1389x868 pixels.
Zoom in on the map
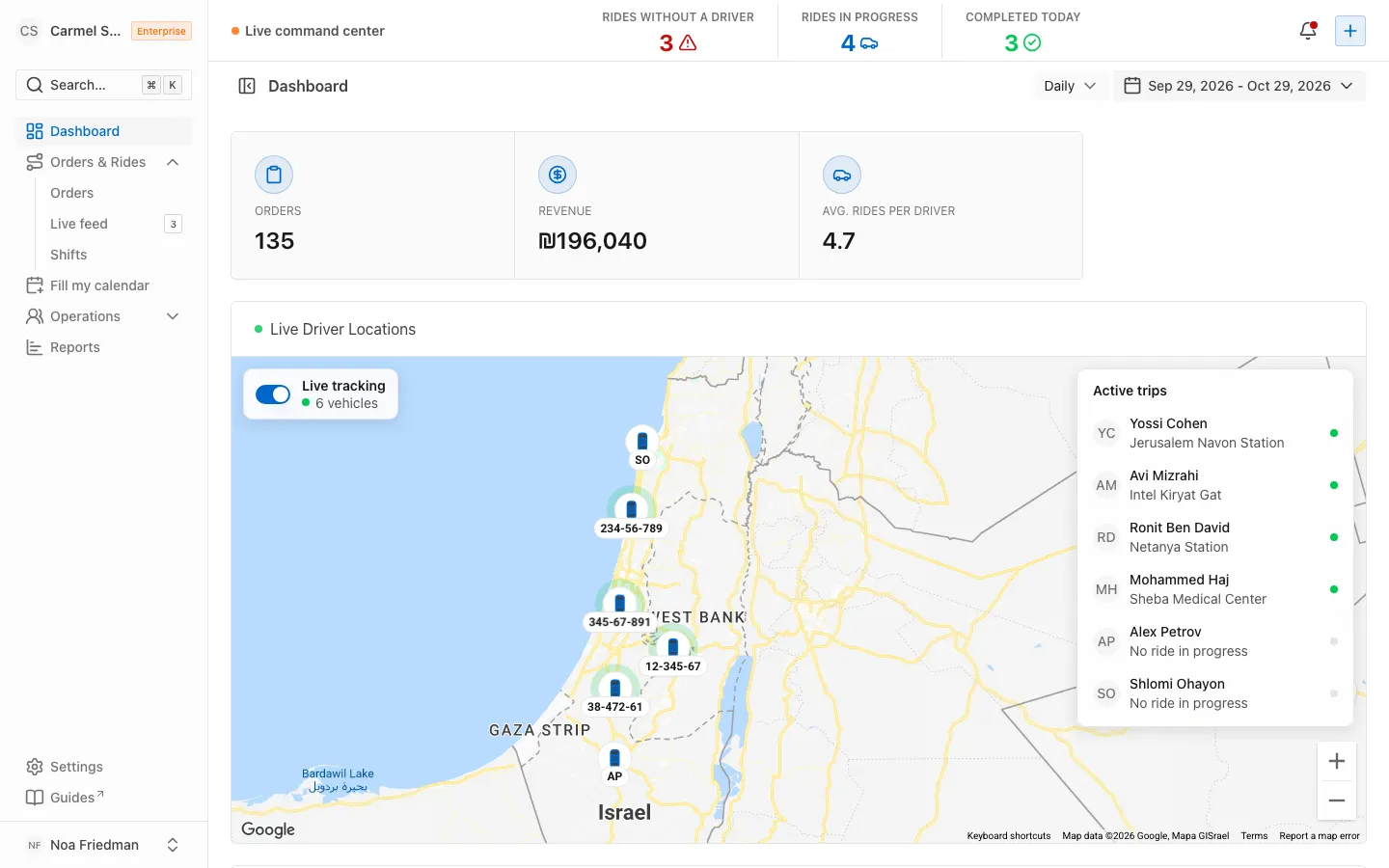[x=1337, y=761]
